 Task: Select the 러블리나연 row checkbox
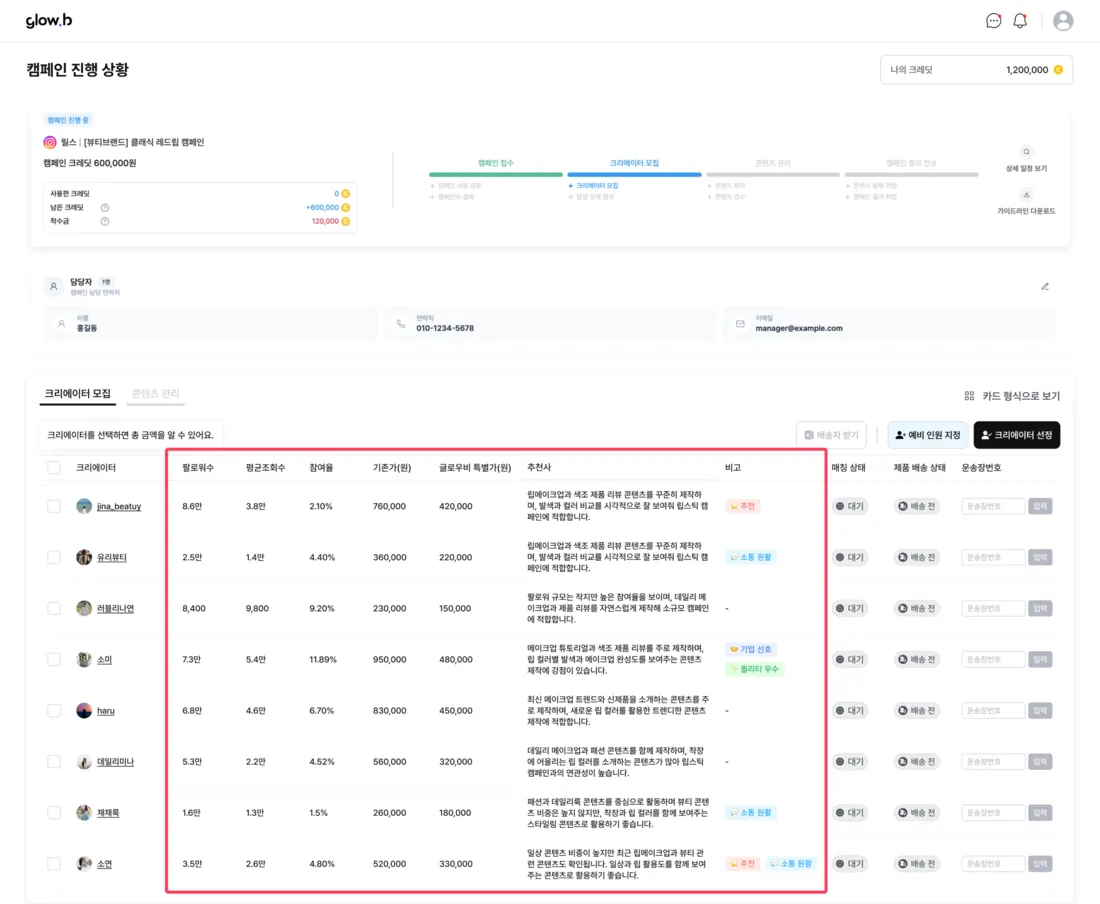click(54, 609)
